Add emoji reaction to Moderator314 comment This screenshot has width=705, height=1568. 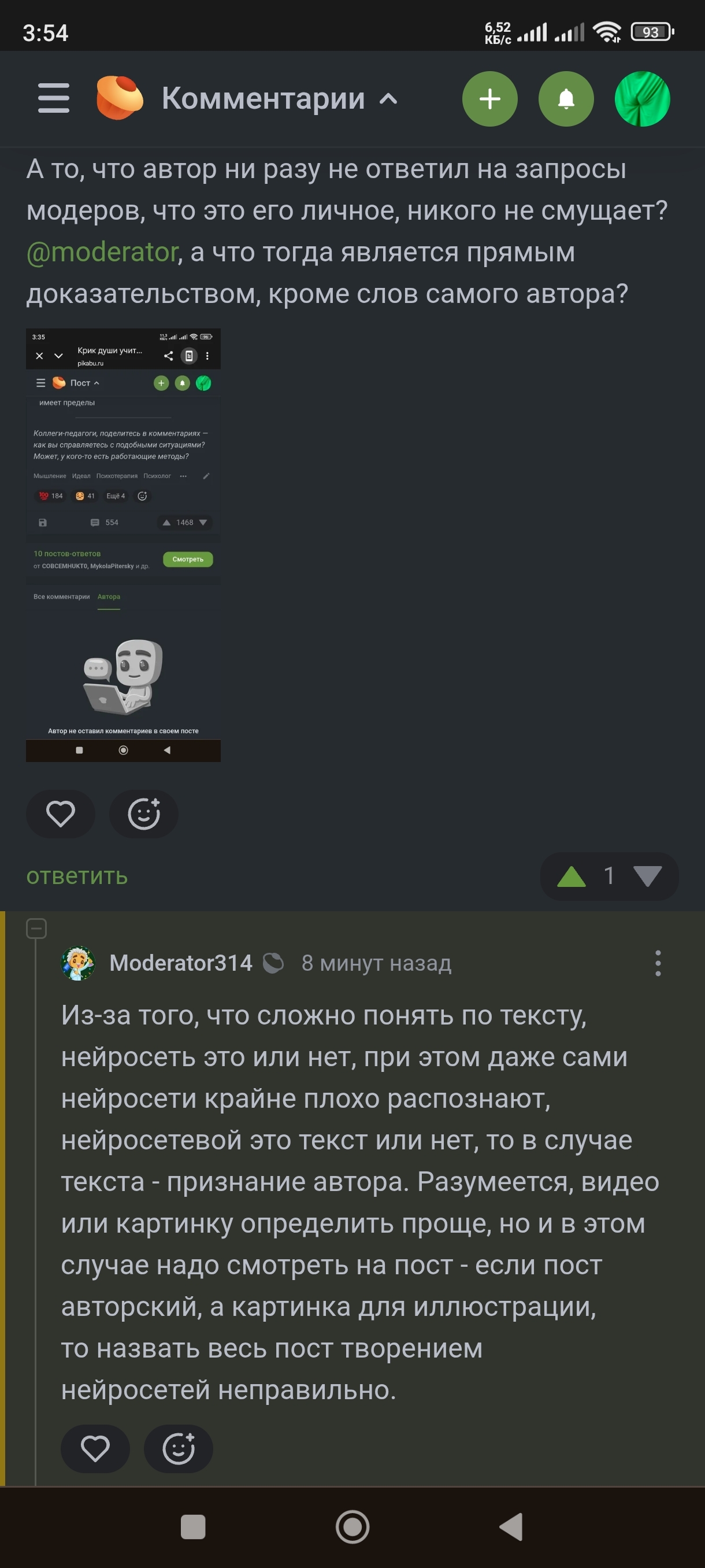(x=178, y=1449)
